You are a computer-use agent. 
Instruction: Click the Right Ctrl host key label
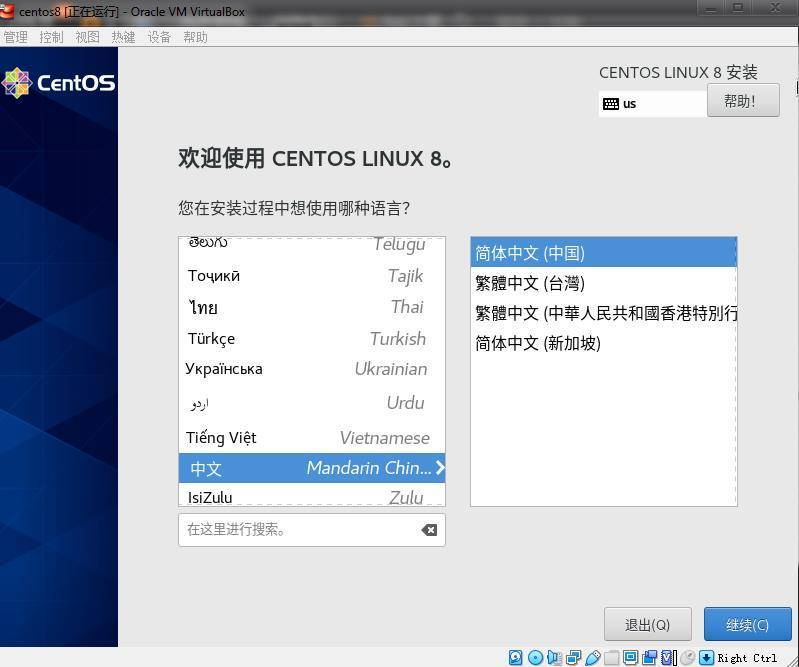tap(747, 658)
